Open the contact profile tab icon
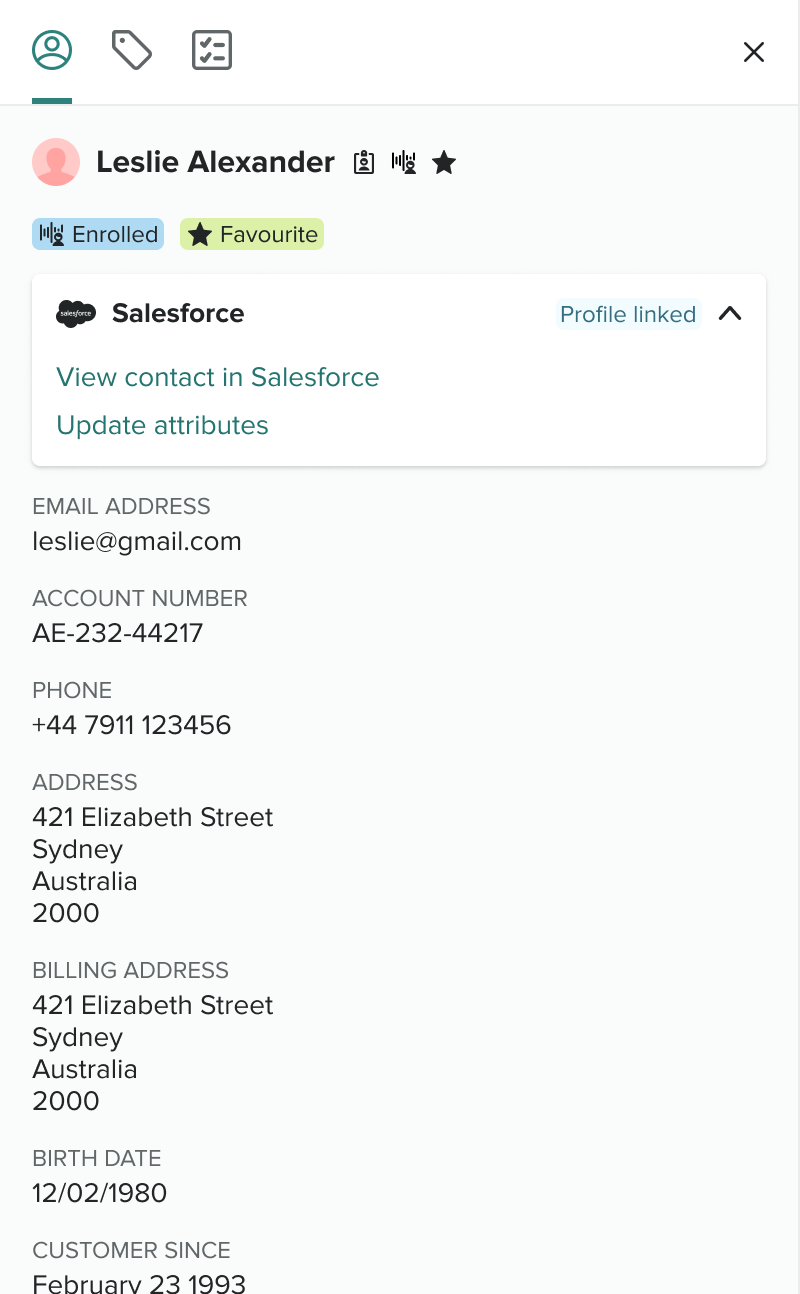The image size is (800, 1294). tap(52, 50)
